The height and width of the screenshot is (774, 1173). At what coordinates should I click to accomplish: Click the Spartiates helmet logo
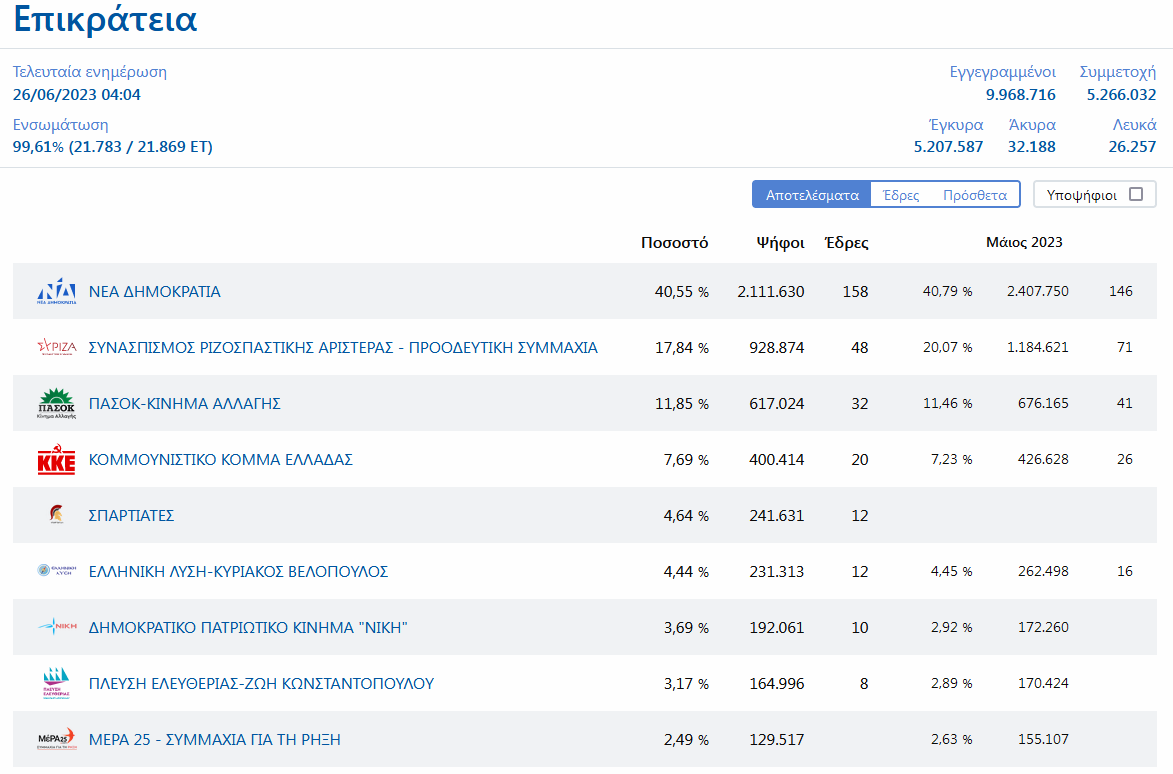pos(56,515)
